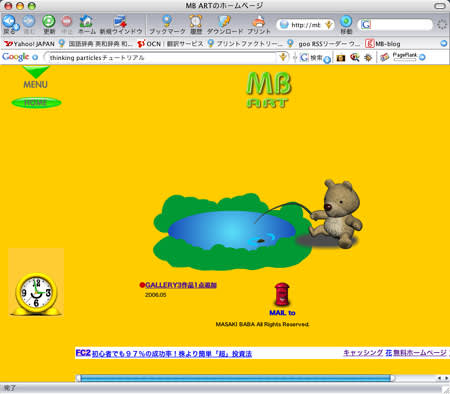Go to home with ホーム icon
The height and width of the screenshot is (394, 450).
pos(87,24)
